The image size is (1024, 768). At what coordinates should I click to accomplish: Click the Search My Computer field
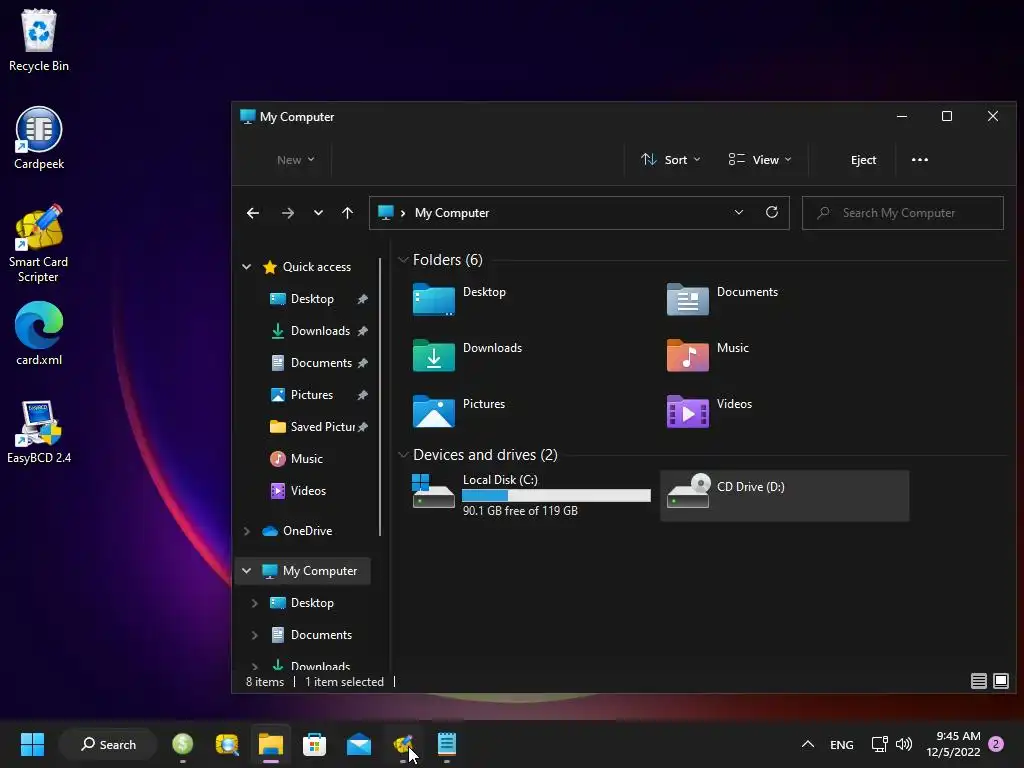click(903, 213)
